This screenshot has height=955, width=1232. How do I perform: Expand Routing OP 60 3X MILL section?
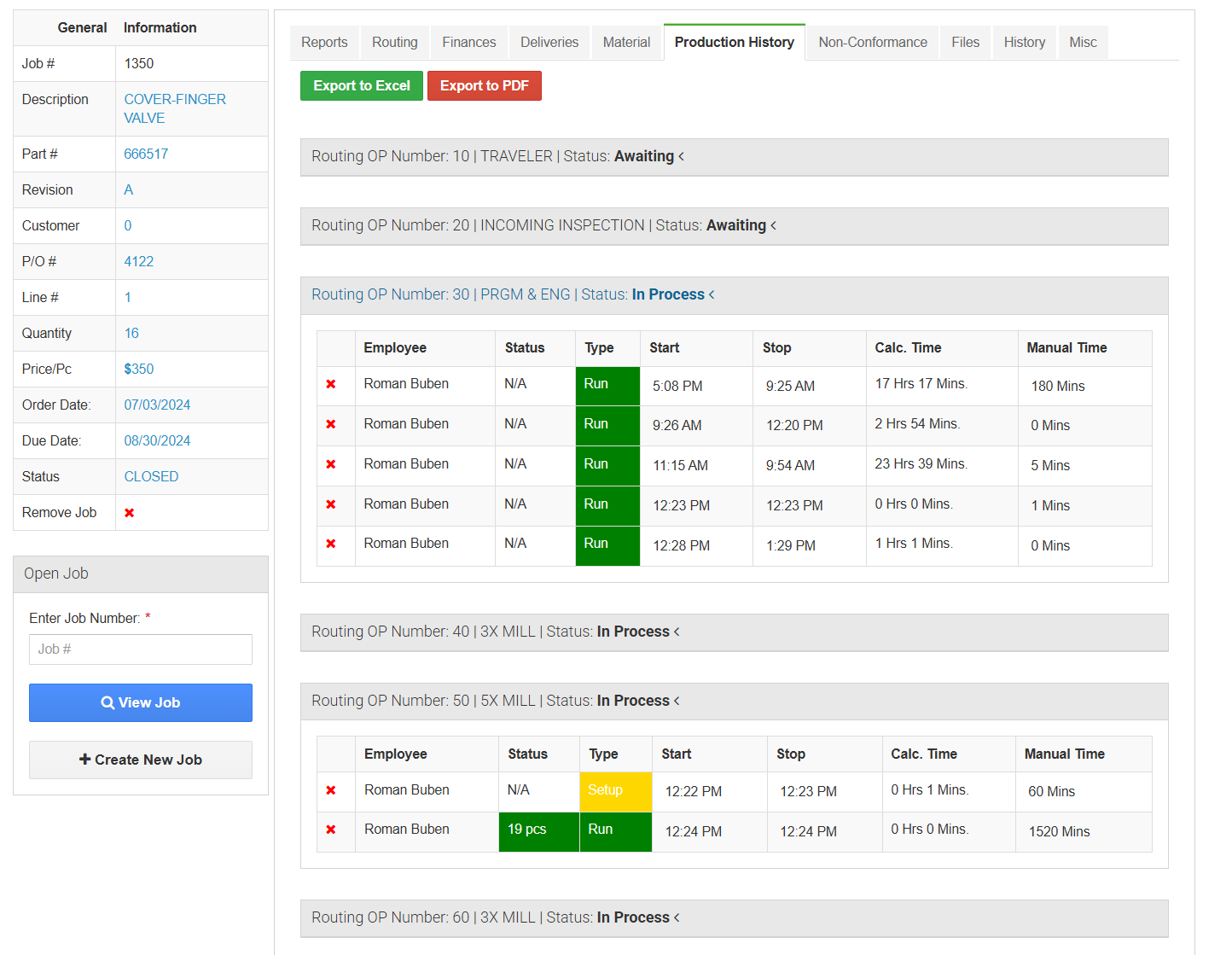point(495,917)
